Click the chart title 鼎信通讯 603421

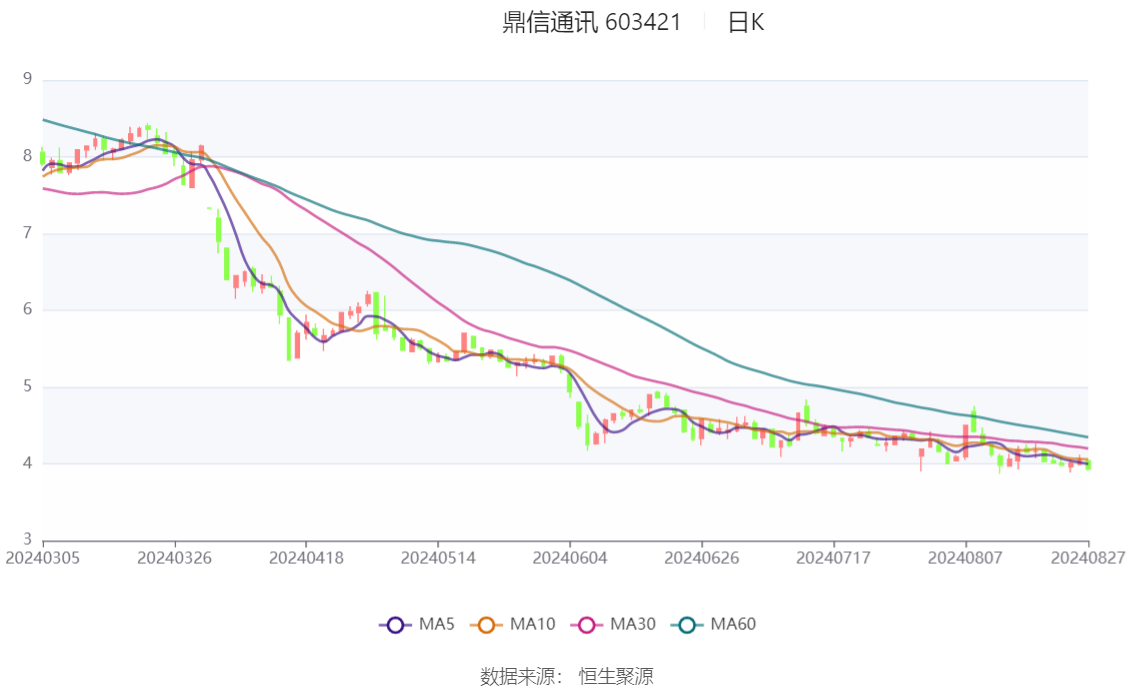592,22
